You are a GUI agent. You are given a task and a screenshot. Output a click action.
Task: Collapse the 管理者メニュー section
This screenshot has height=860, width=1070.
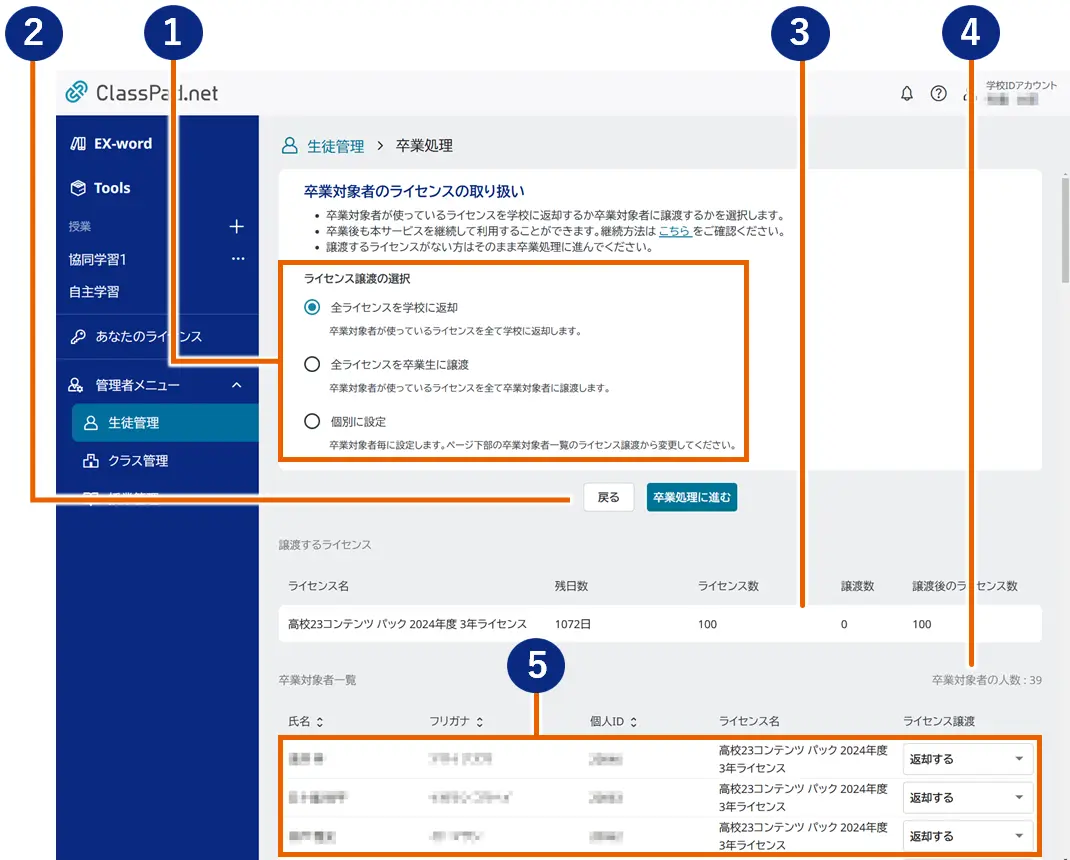coord(237,385)
